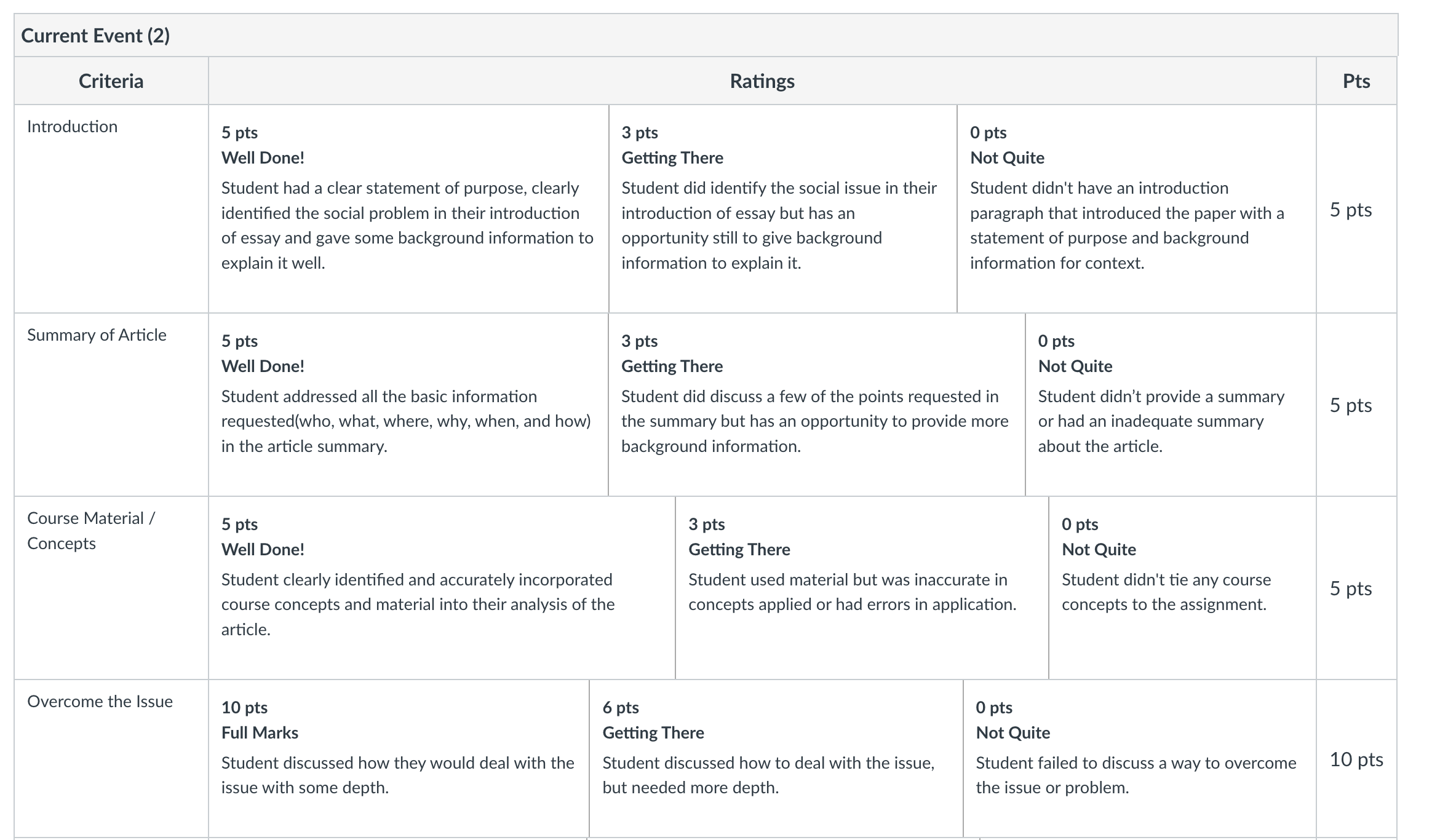Click the Pts column header
1448x840 pixels.
tap(1356, 81)
